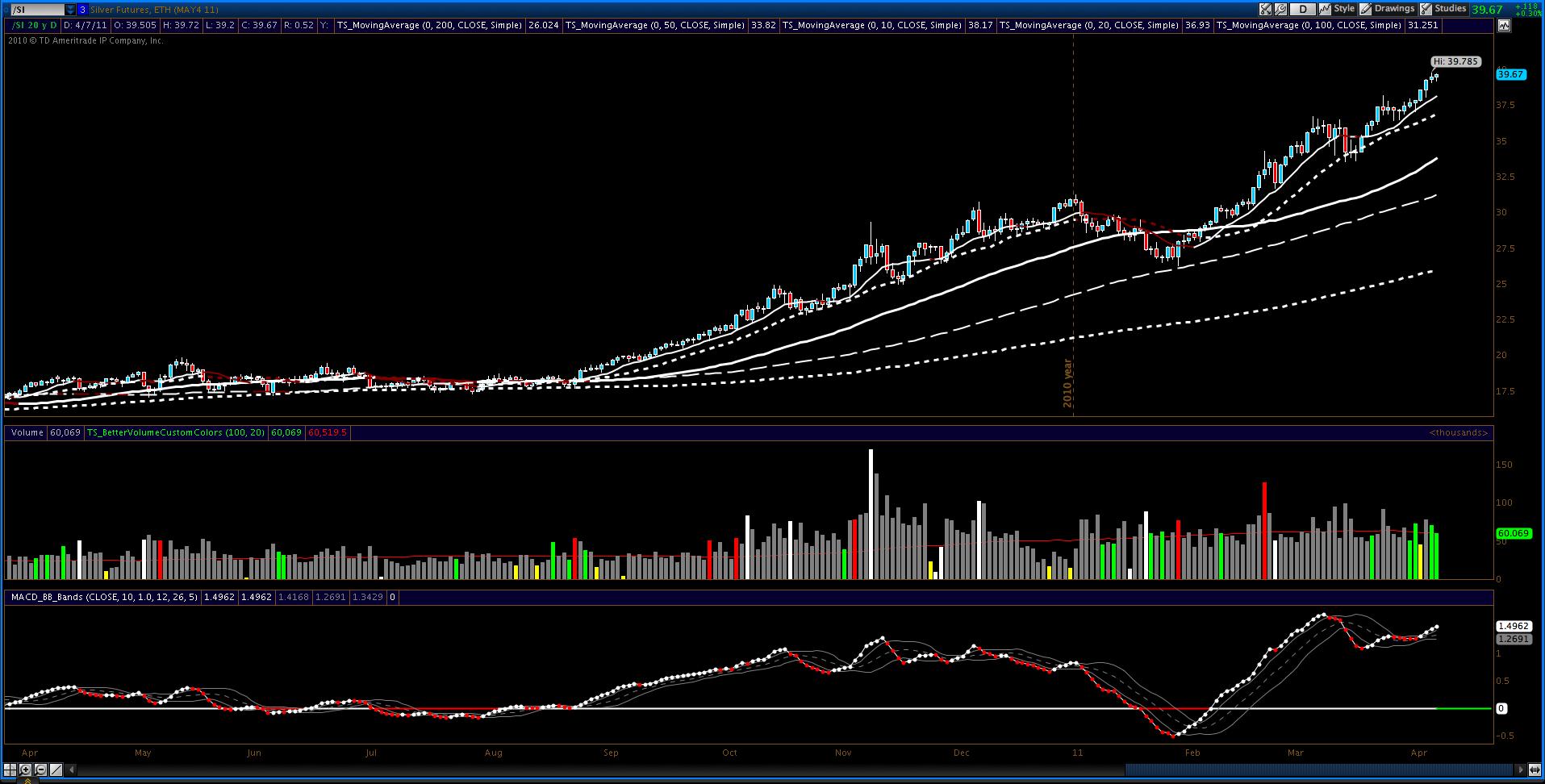Click the green 60.069 volume axis tag
The width and height of the screenshot is (1545, 784).
click(x=1514, y=533)
